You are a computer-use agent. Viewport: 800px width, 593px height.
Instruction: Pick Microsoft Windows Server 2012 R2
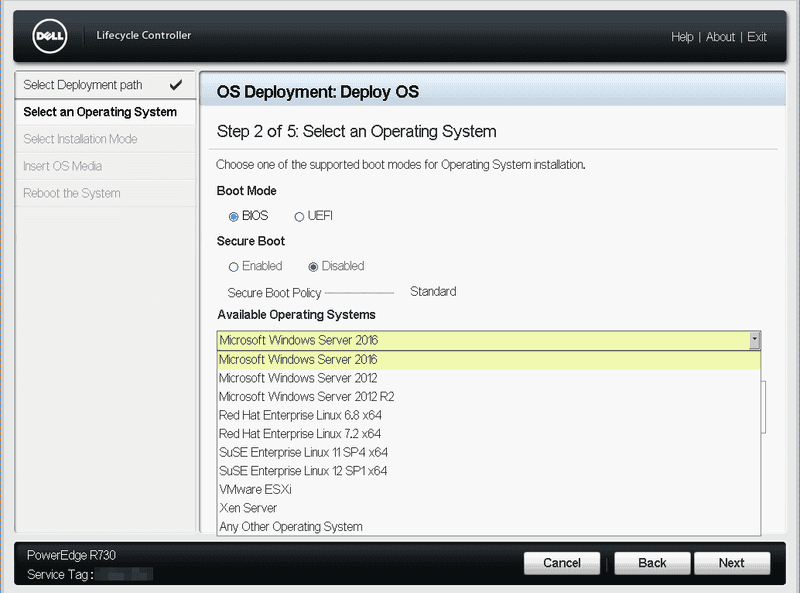click(x=306, y=397)
